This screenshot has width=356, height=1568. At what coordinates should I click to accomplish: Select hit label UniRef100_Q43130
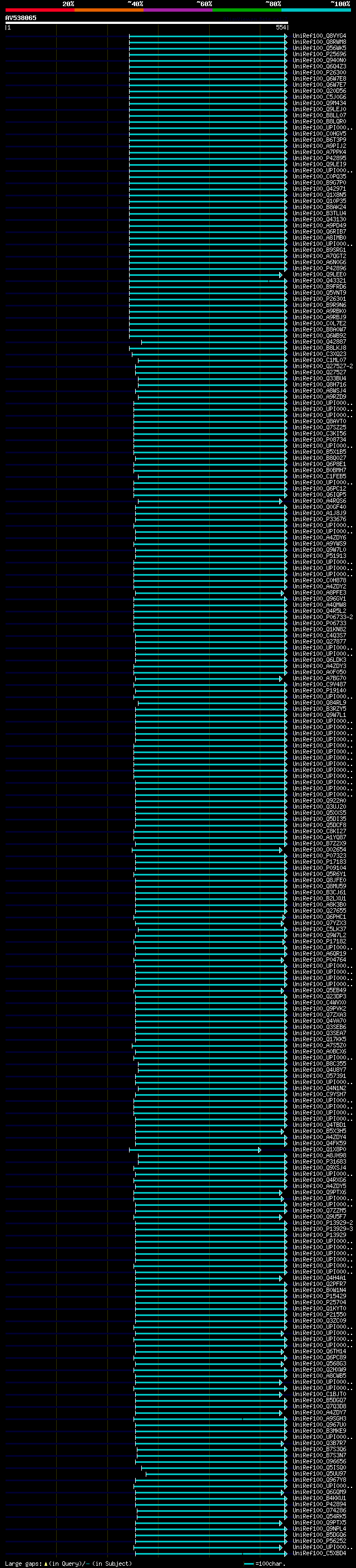pyautogui.click(x=319, y=219)
